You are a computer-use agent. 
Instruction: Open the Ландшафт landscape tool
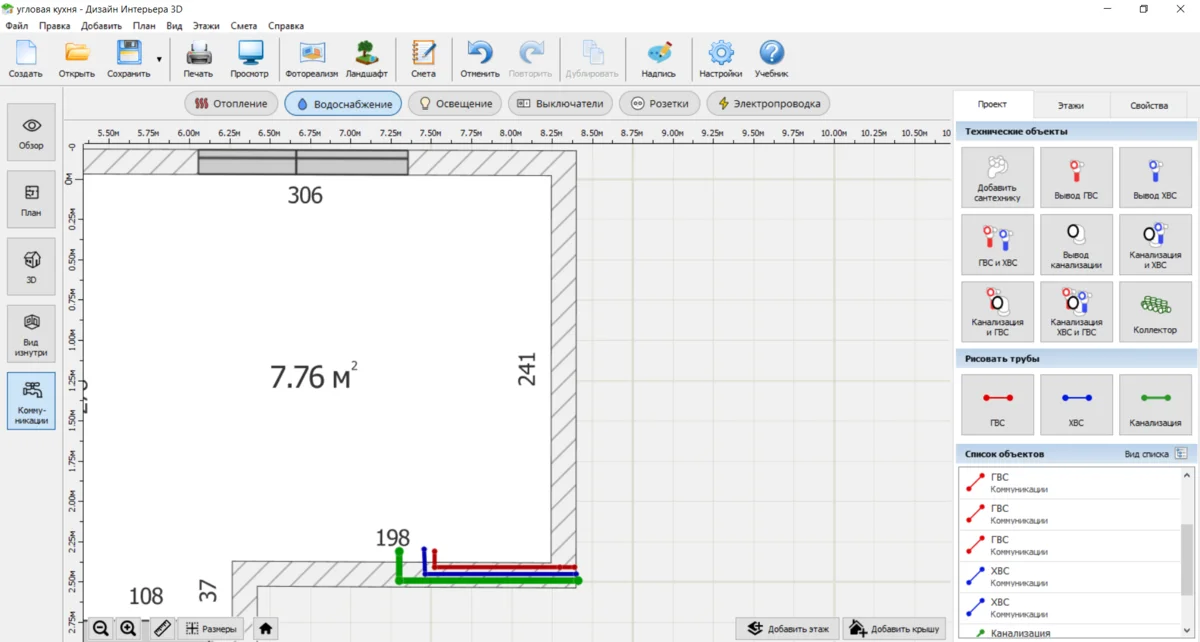(366, 59)
